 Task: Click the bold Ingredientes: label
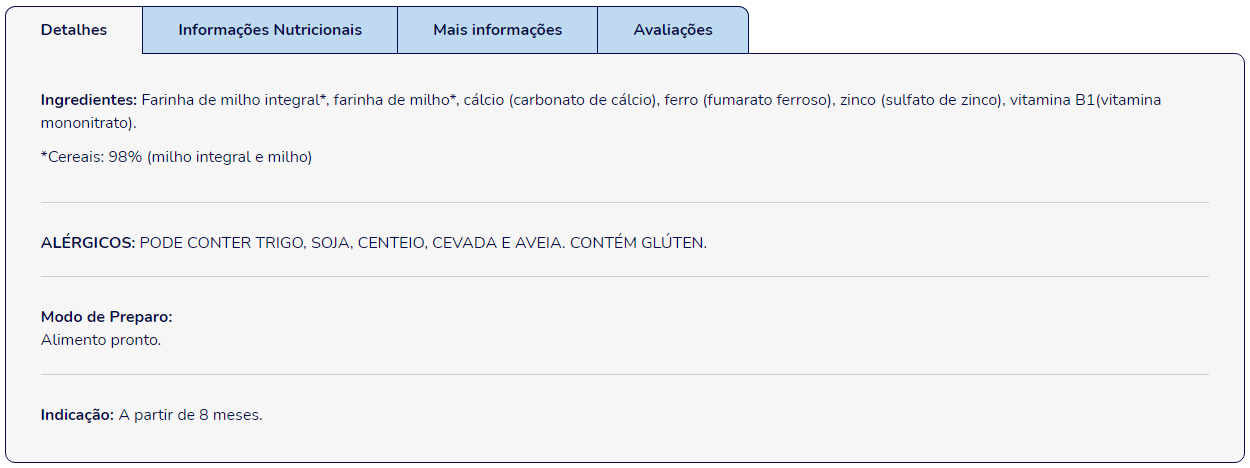point(89,100)
